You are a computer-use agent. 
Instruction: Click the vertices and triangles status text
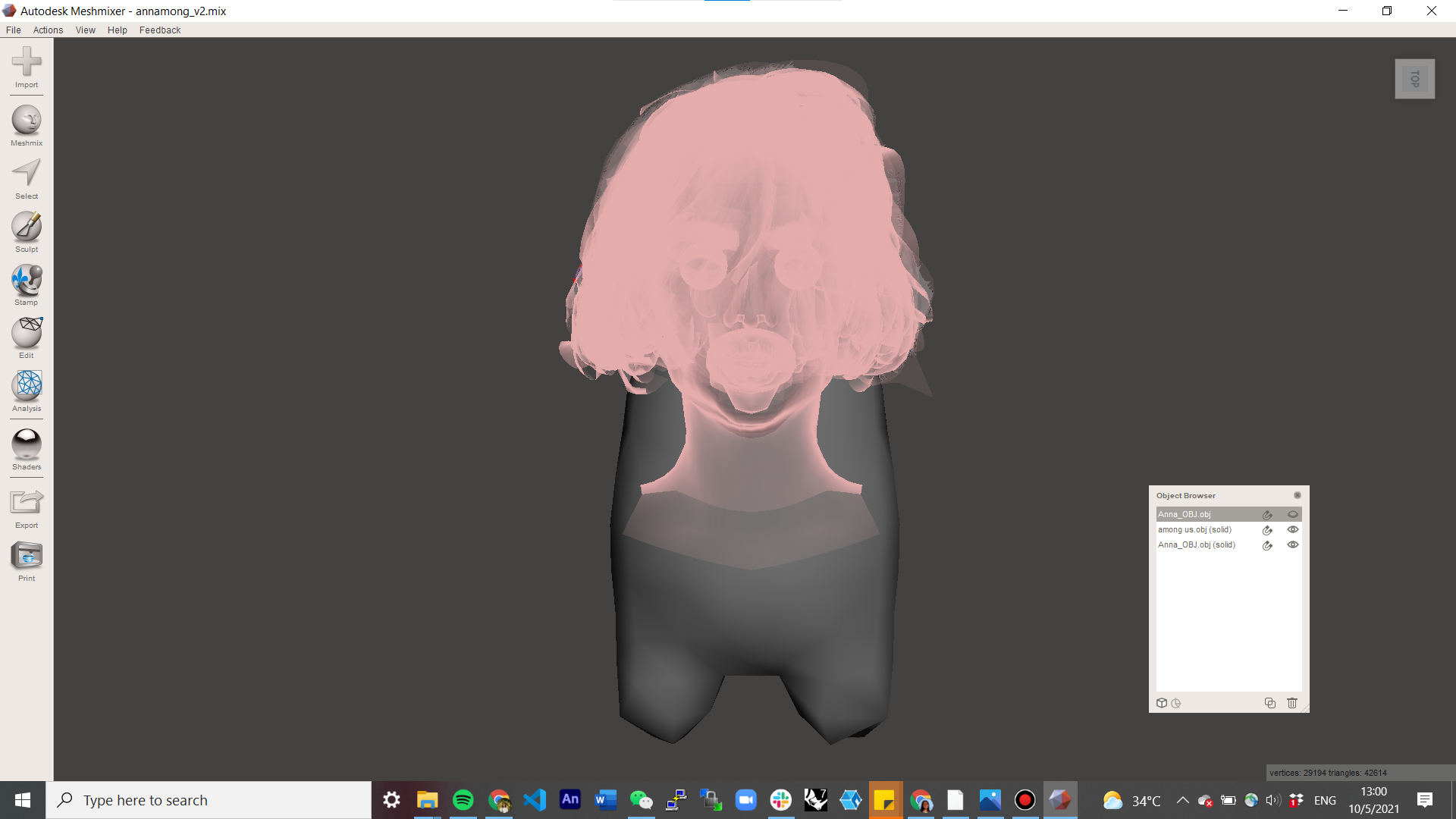click(x=1328, y=773)
